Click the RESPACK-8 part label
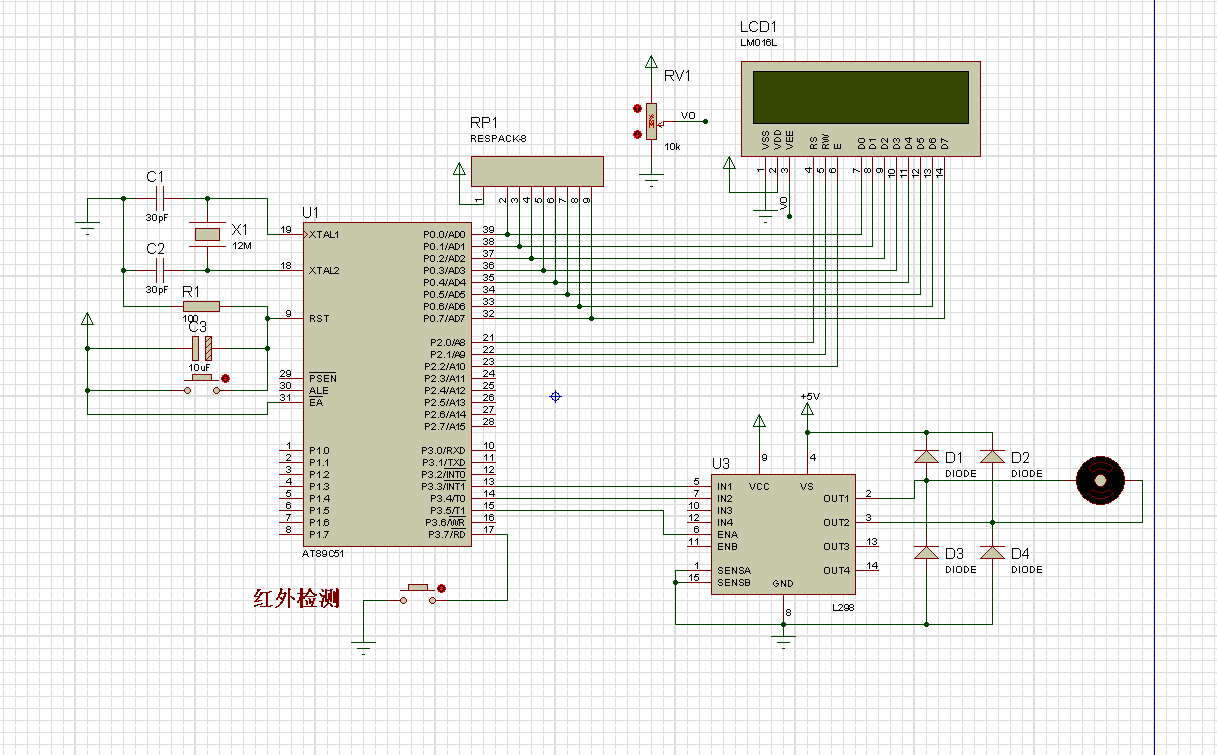The height and width of the screenshot is (755, 1217). [x=498, y=138]
